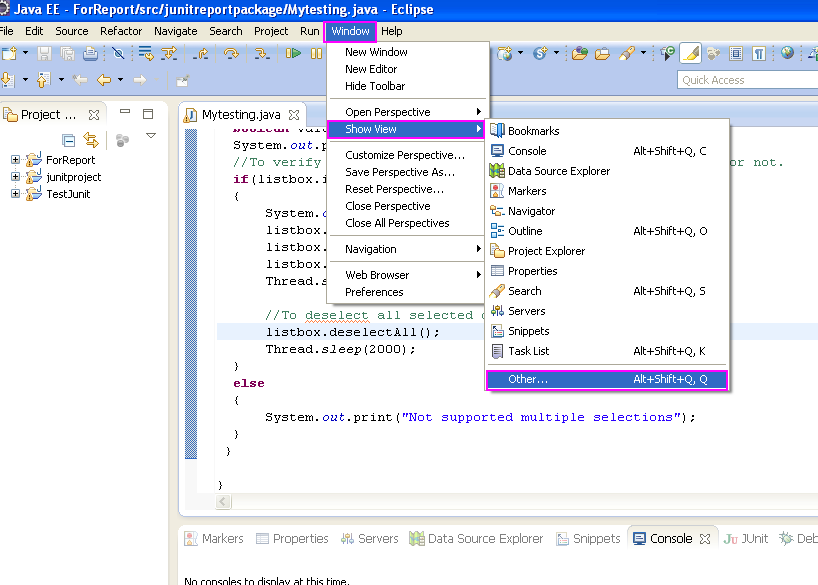Click the Forward navigation arrow
Viewport: 818px width, 585px height.
point(140,80)
